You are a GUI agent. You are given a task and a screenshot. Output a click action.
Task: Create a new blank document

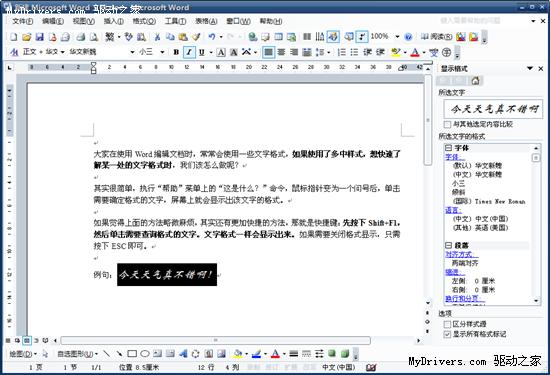click(13, 36)
